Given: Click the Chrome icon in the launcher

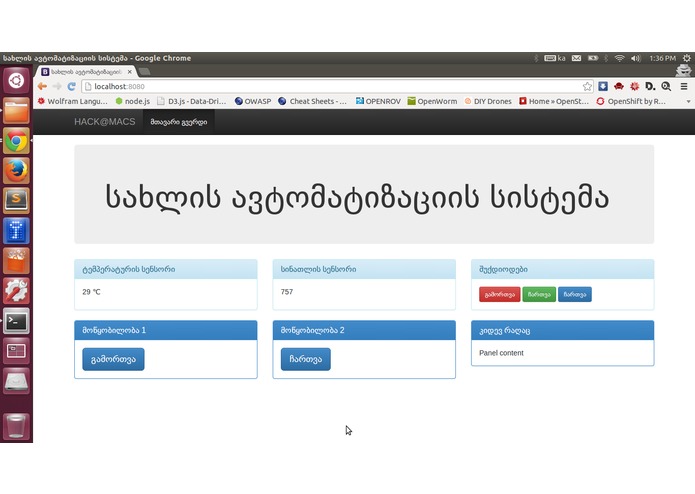Looking at the screenshot, I should click(16, 141).
